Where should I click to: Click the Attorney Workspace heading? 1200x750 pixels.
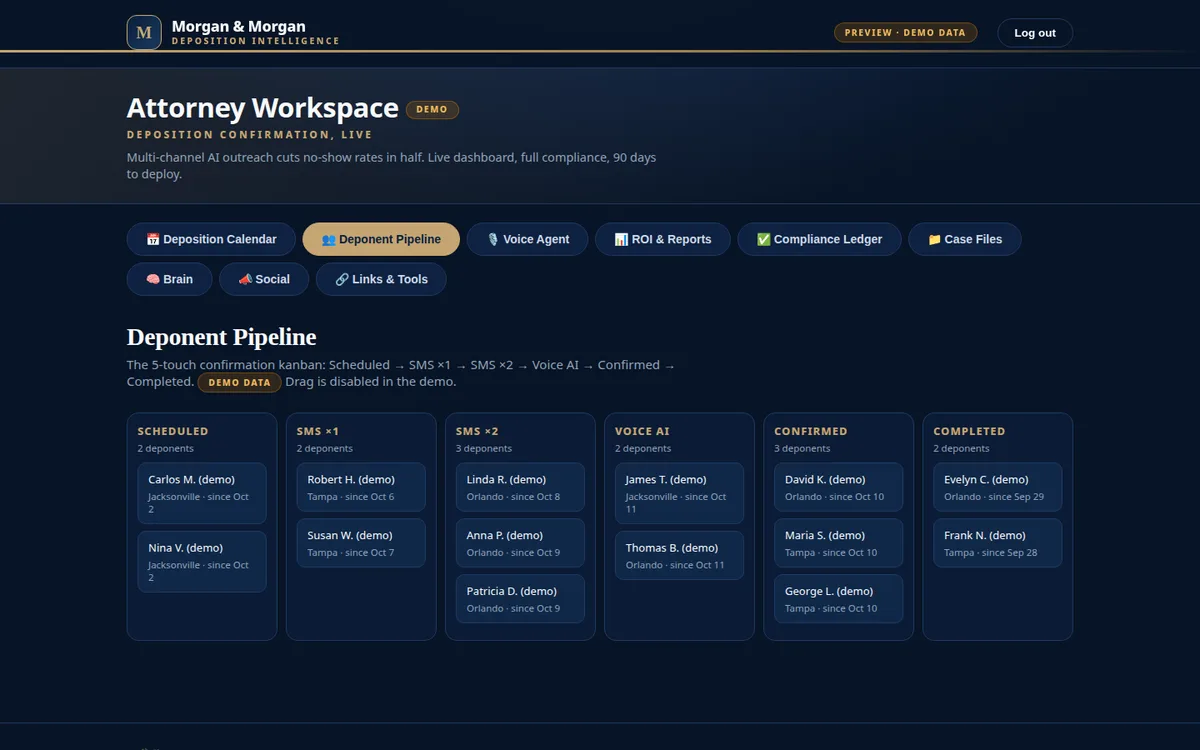point(263,108)
